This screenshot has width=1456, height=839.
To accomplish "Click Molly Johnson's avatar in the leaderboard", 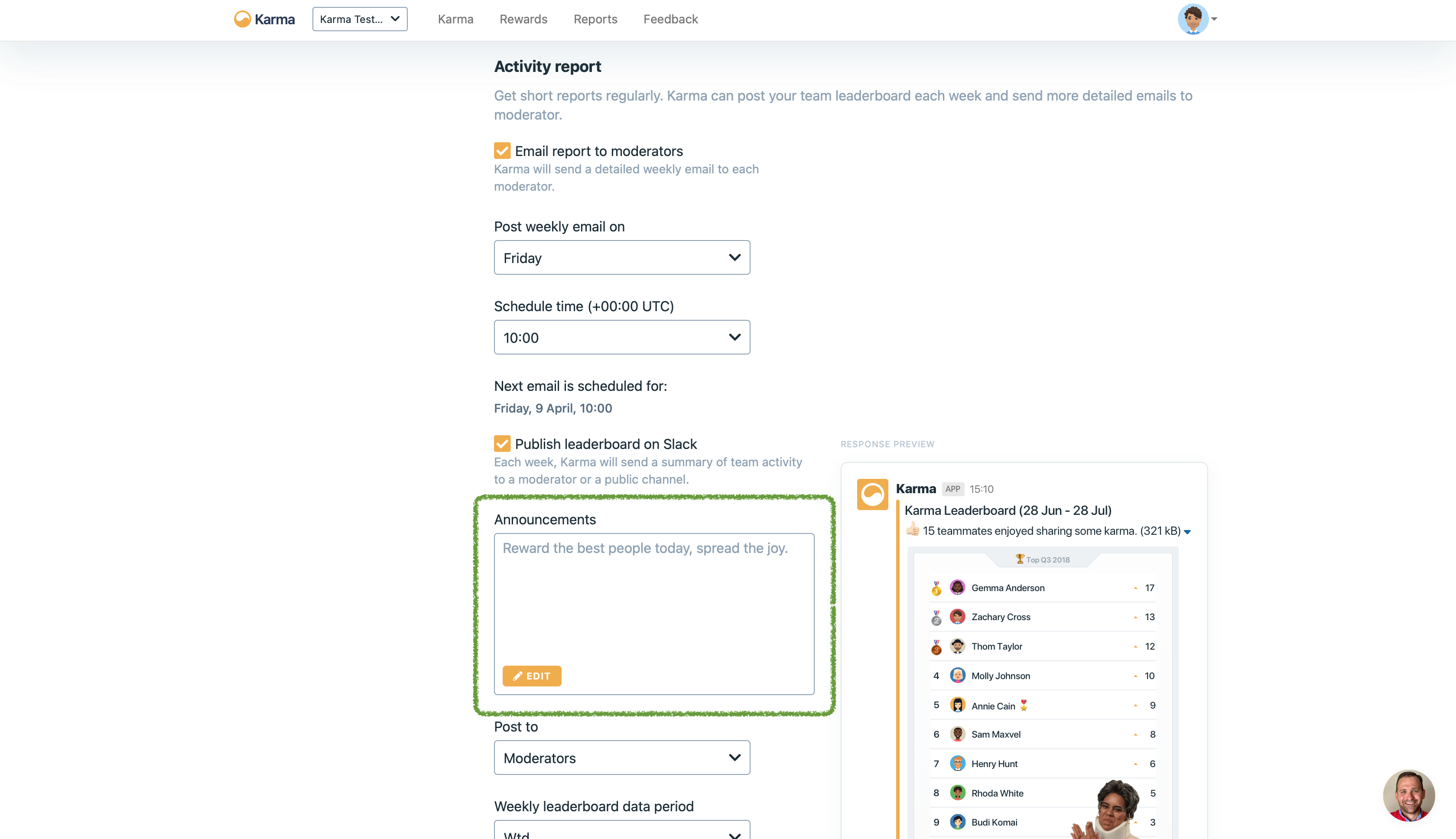I will pyautogui.click(x=957, y=675).
